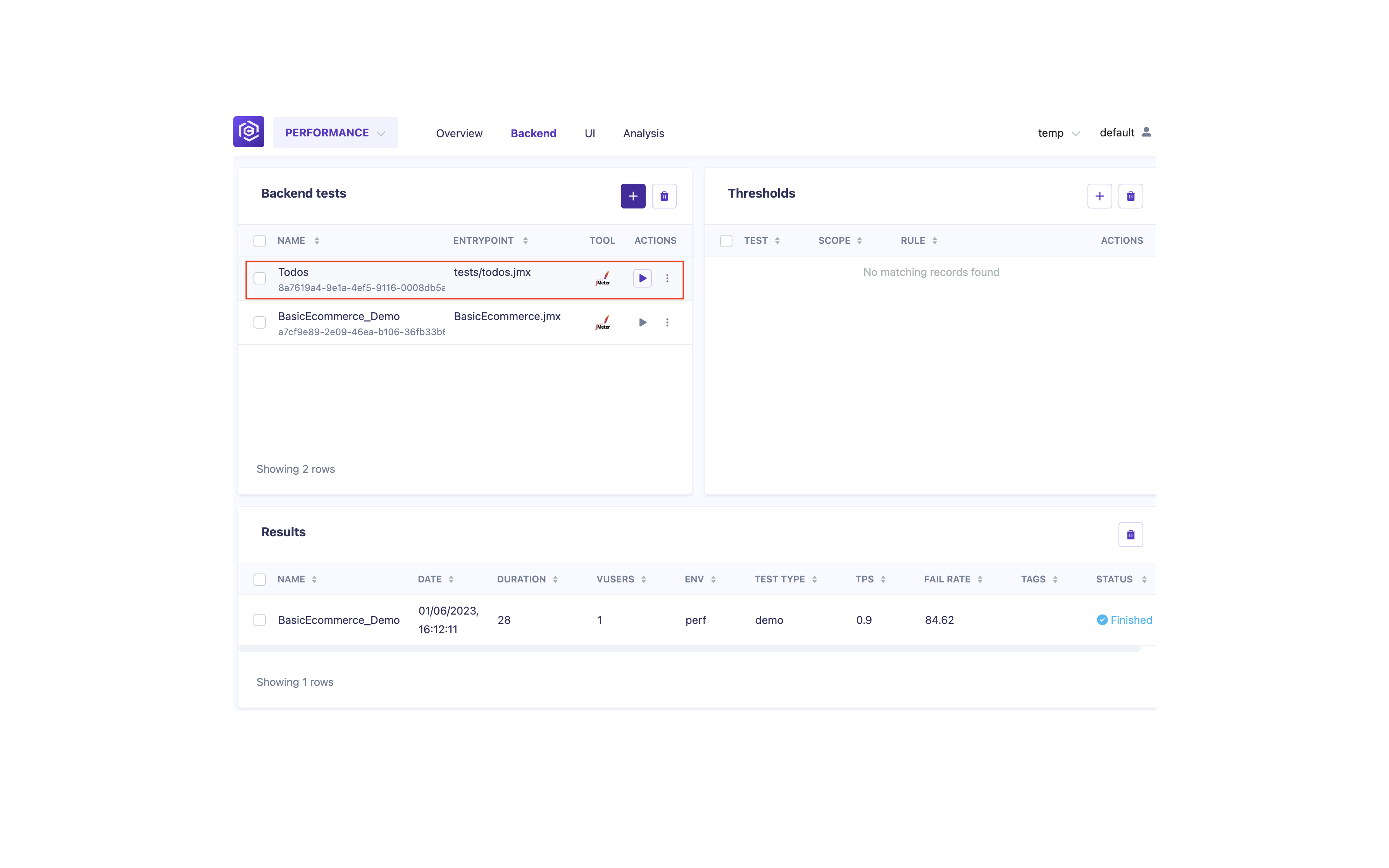Click the perf environment value
1389x868 pixels.
tap(695, 620)
